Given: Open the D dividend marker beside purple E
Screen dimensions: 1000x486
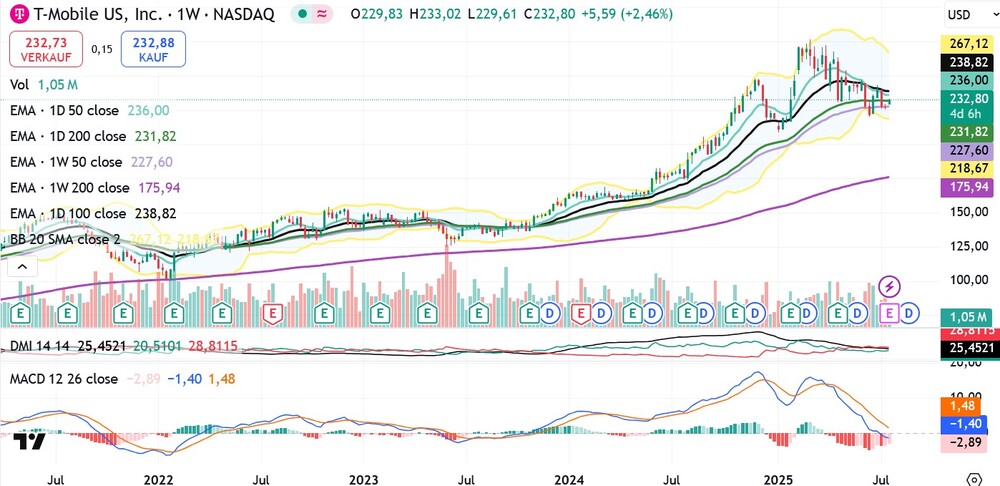Looking at the screenshot, I should tap(909, 313).
